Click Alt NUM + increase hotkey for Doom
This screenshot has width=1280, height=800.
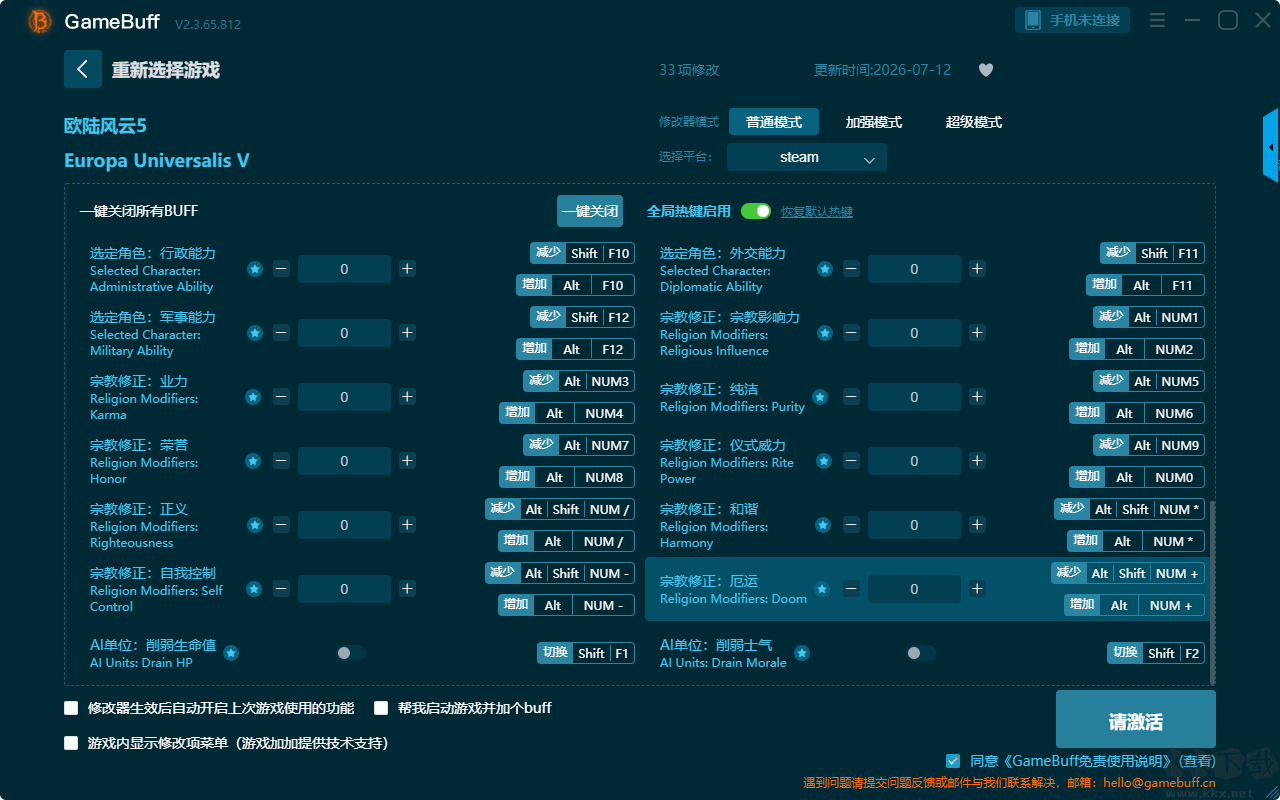(x=1134, y=605)
